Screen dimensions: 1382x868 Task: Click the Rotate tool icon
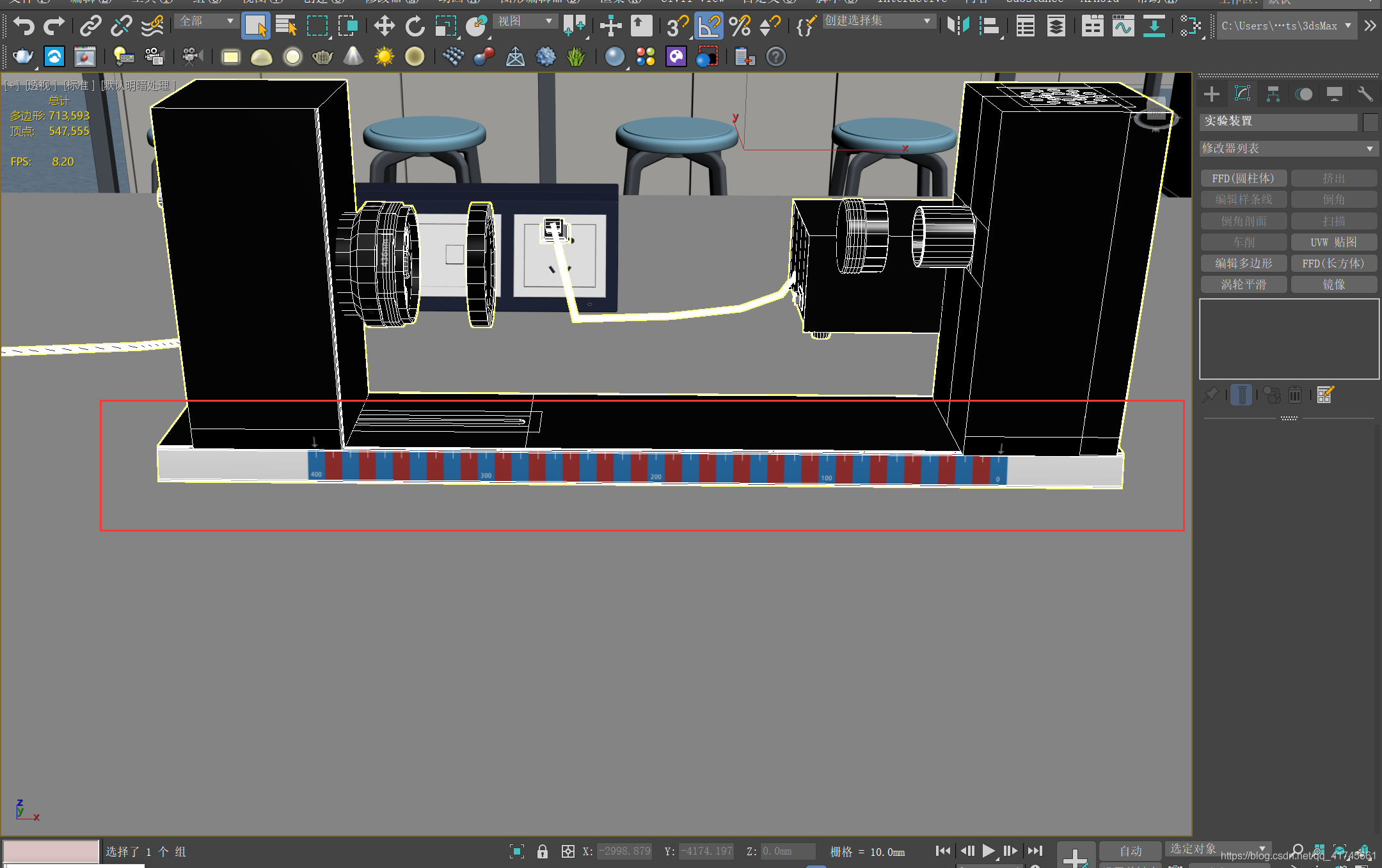415,26
